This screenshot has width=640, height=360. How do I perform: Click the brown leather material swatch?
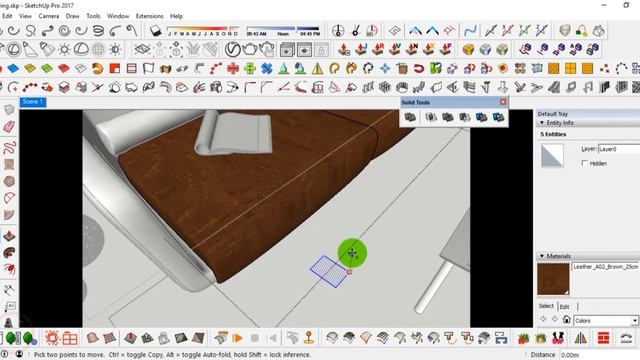tap(553, 279)
